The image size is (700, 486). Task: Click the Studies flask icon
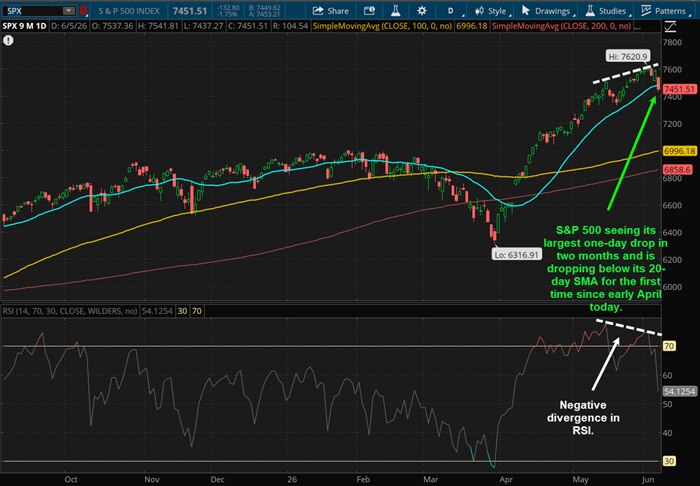coord(590,10)
